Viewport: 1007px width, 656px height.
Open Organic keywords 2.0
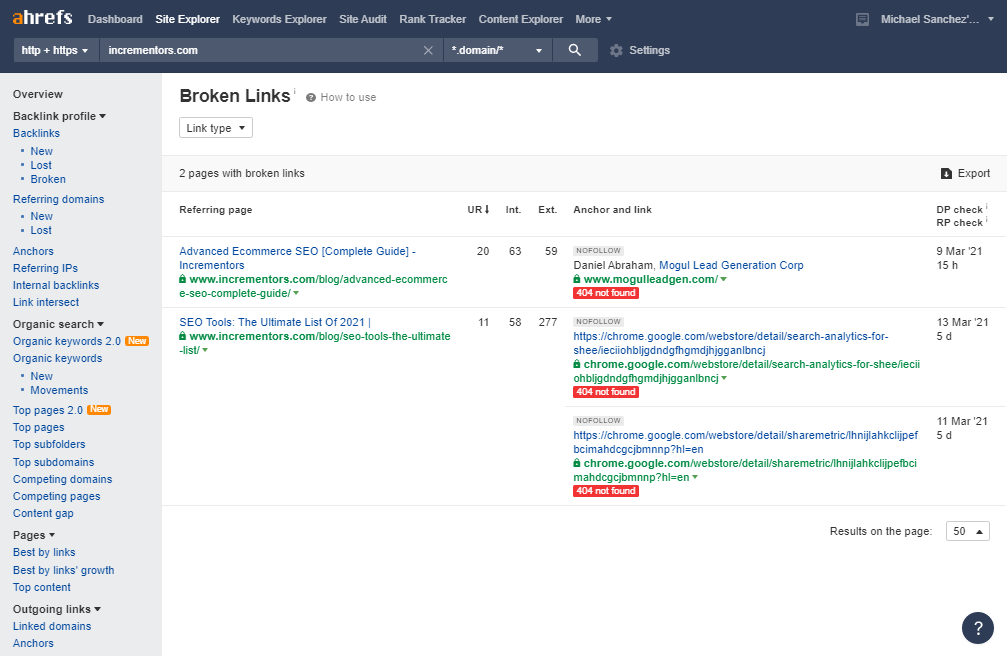(67, 341)
